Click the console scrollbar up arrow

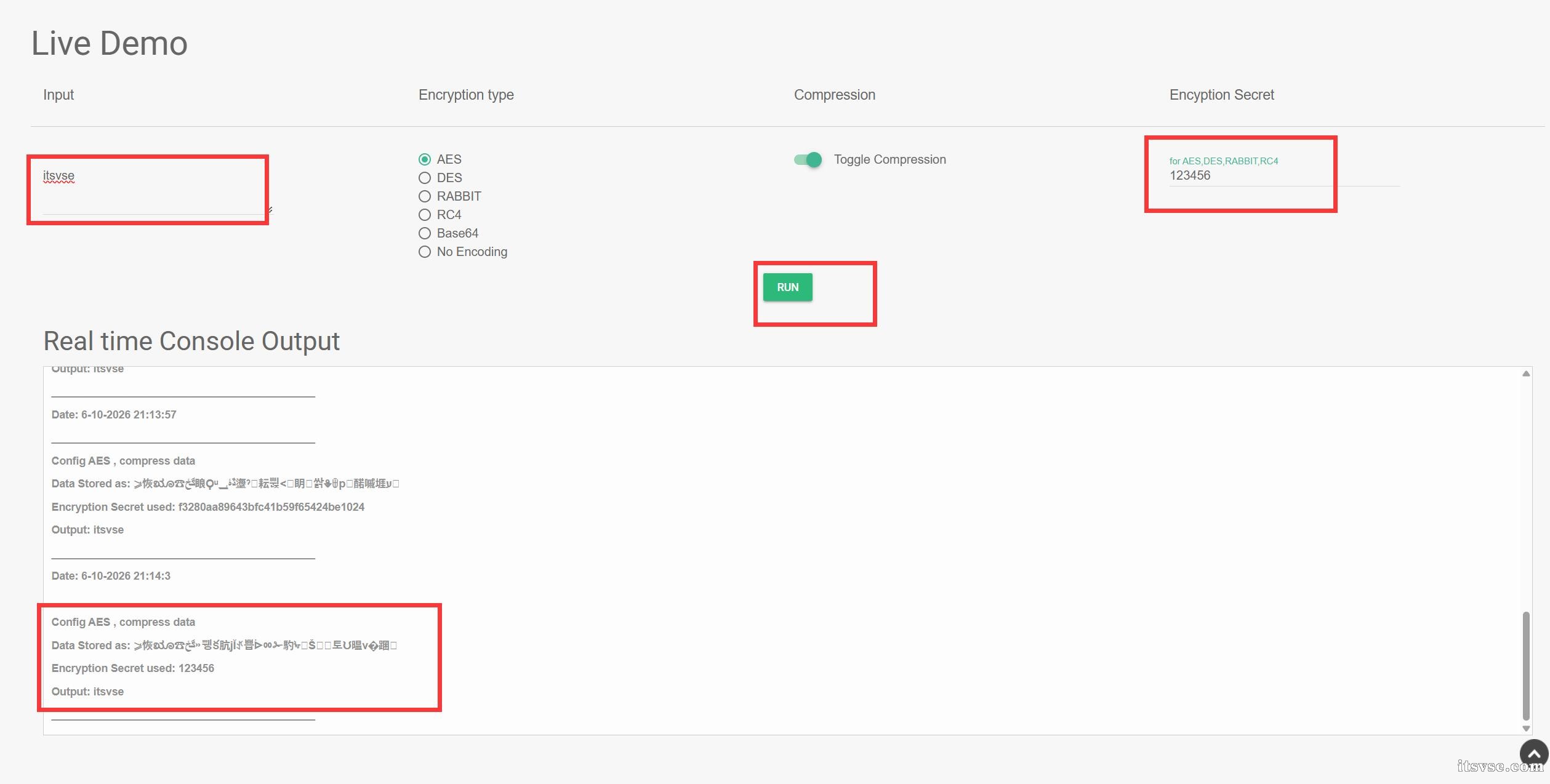[x=1526, y=374]
